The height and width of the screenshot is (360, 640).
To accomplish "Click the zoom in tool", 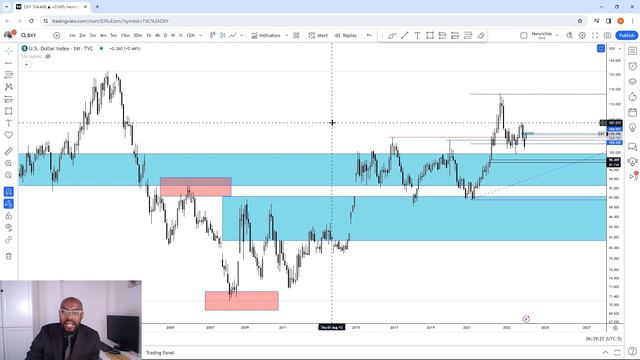I will point(9,163).
